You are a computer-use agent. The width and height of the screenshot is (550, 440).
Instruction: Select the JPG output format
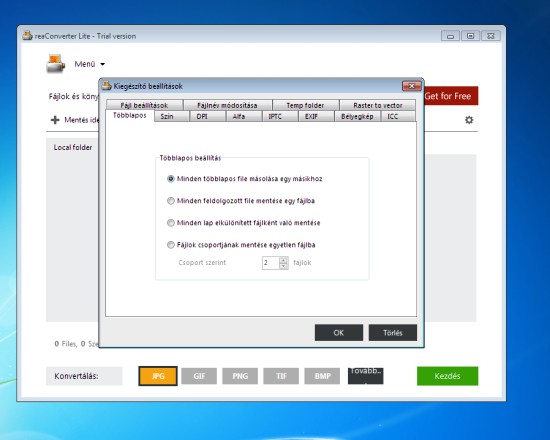coord(158,376)
